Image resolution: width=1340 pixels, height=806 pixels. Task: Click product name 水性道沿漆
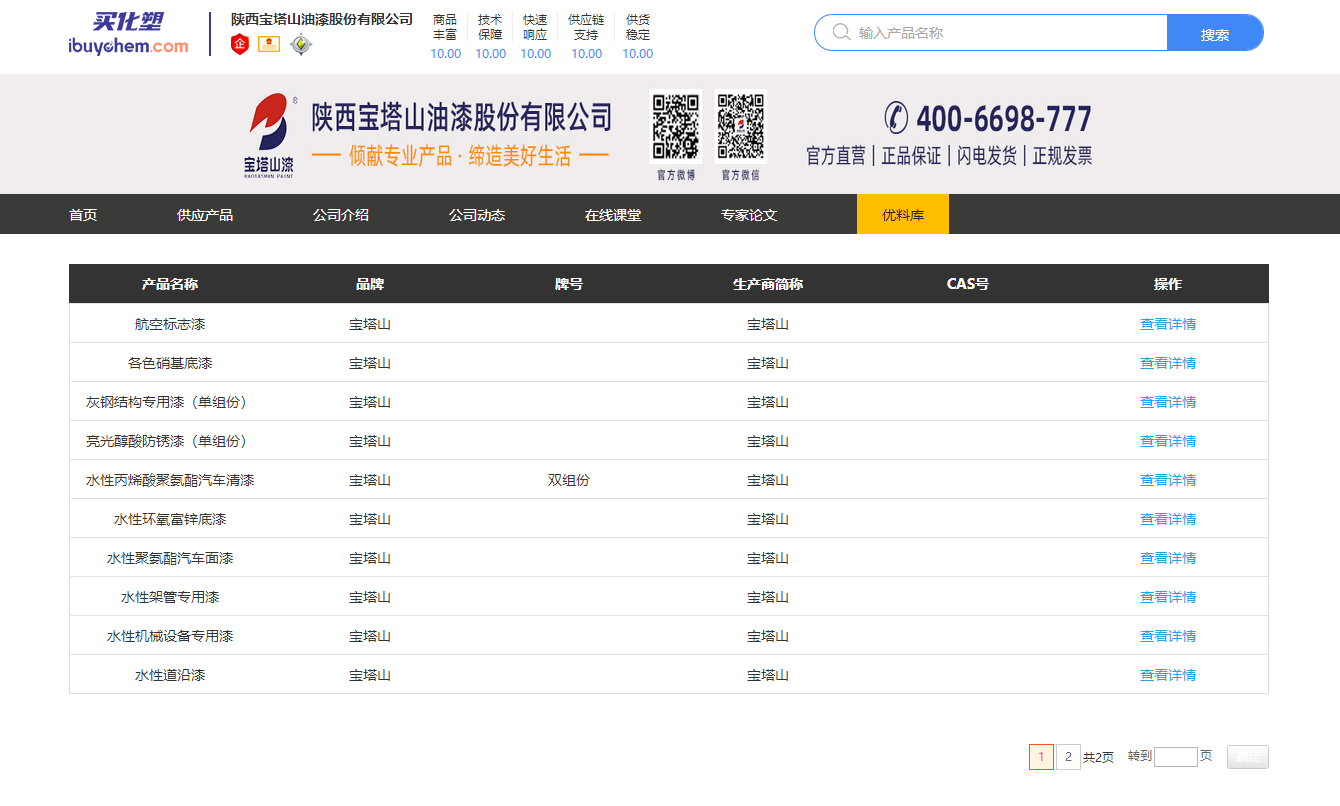coord(170,675)
